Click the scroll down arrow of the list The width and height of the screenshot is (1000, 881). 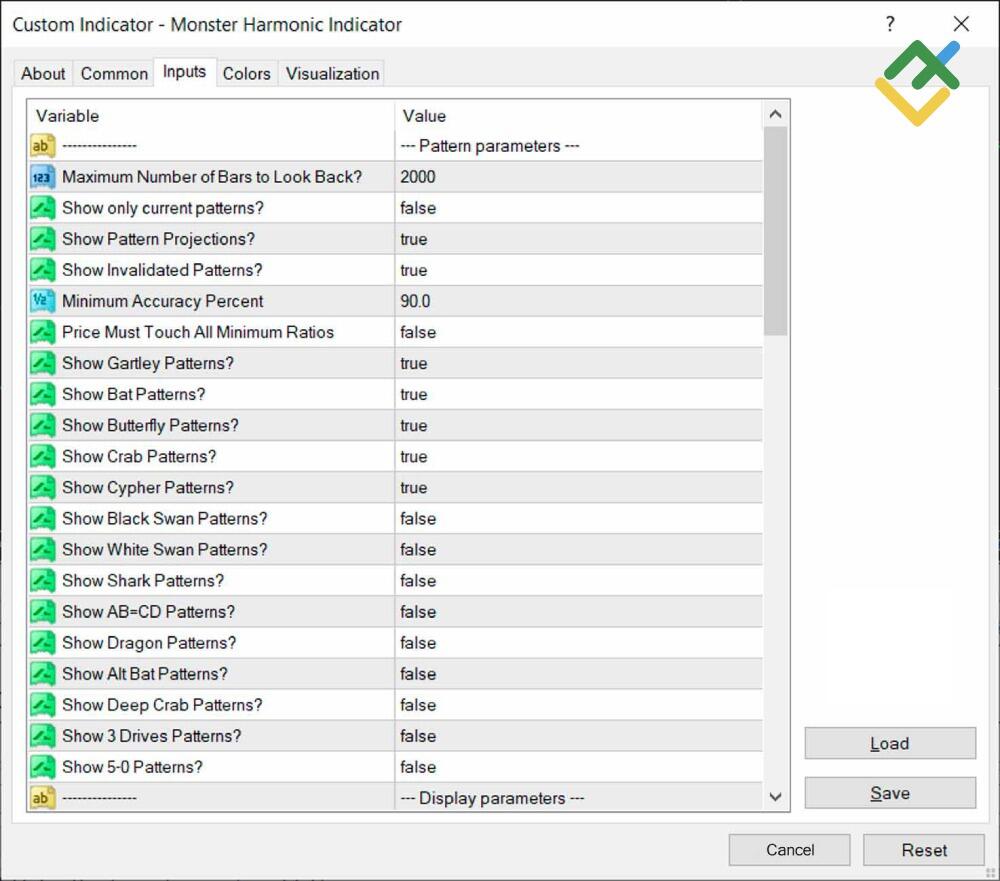coord(776,797)
